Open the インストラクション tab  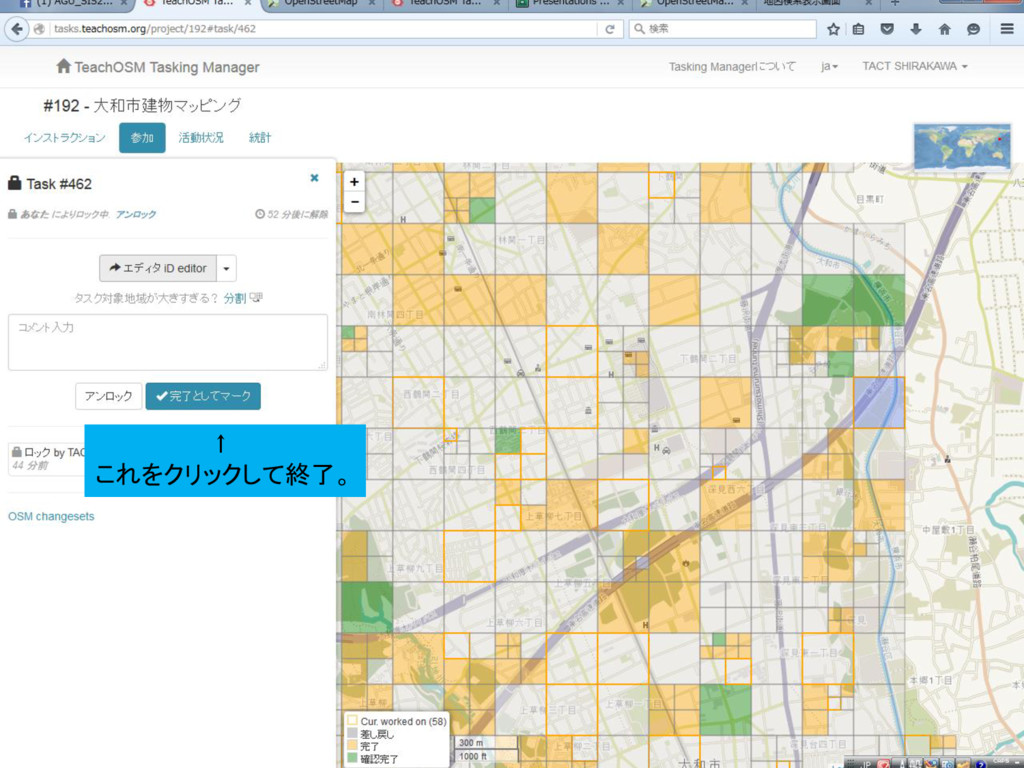point(65,138)
